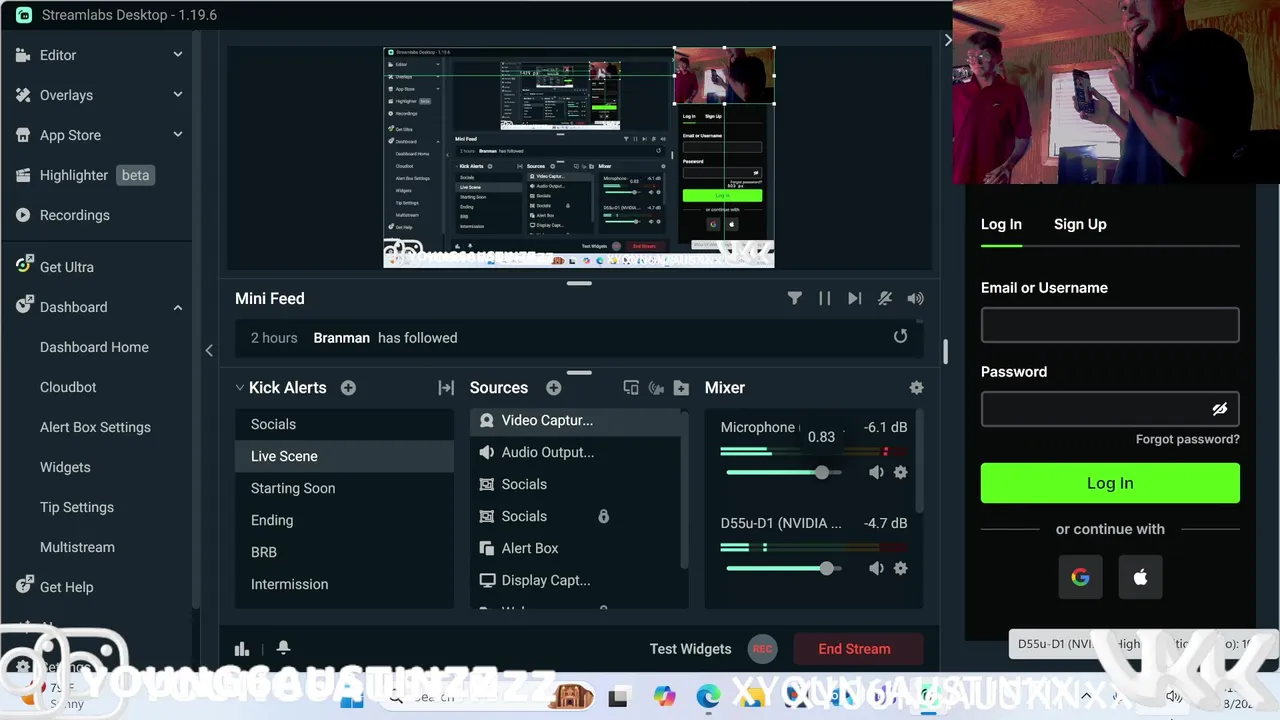Collapse the left sidebar arrow

(x=209, y=350)
